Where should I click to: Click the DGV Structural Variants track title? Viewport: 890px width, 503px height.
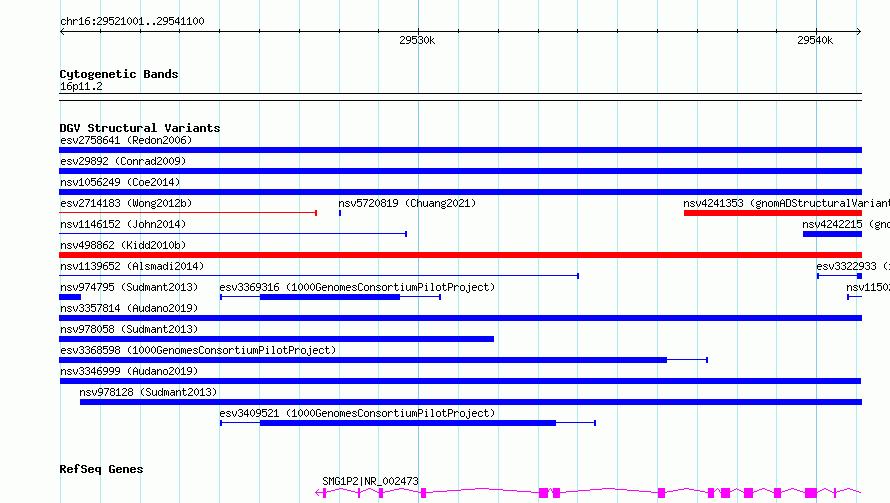140,128
